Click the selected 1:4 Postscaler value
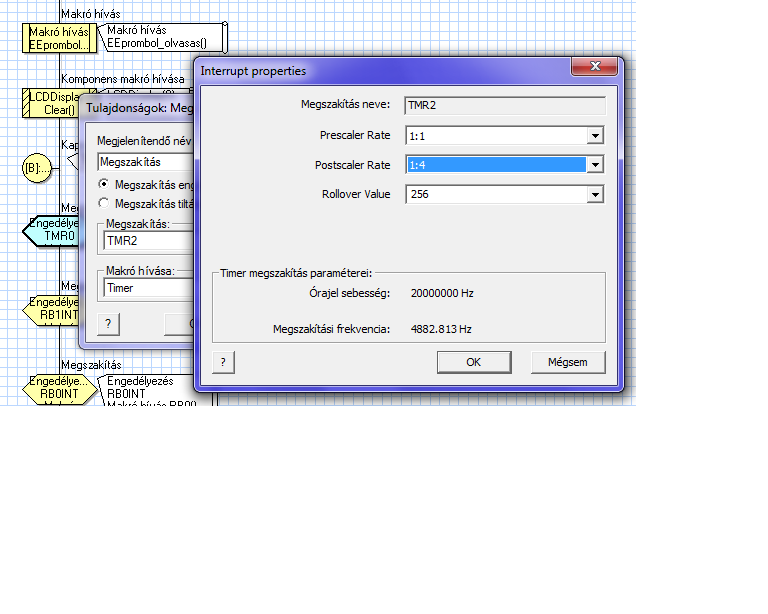The image size is (768, 614). tap(496, 165)
